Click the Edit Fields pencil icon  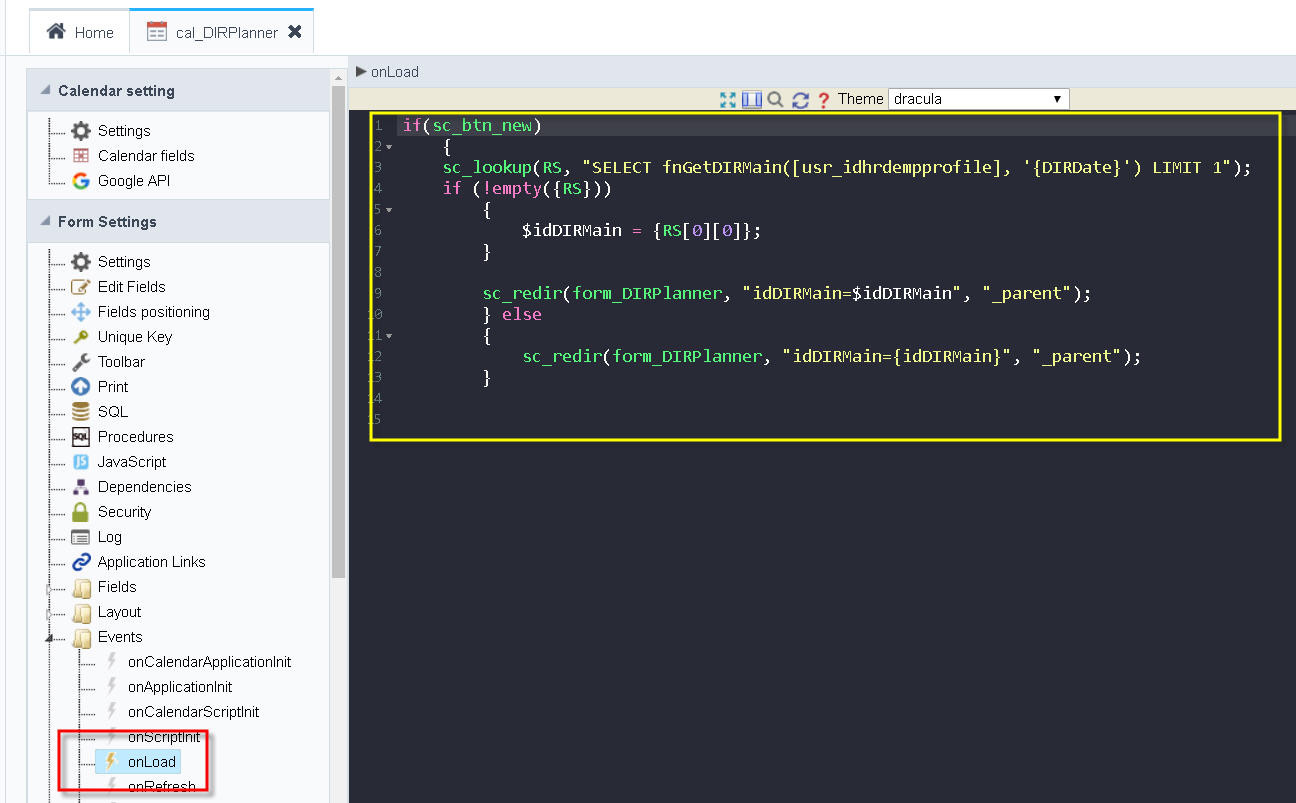(81, 287)
